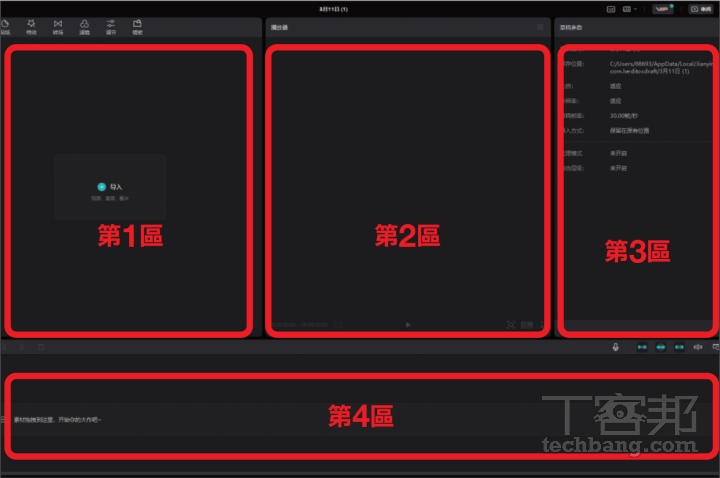This screenshot has height=478, width=720.
Task: Click the shortcut keyboard icon in title bar
Action: 611,9
